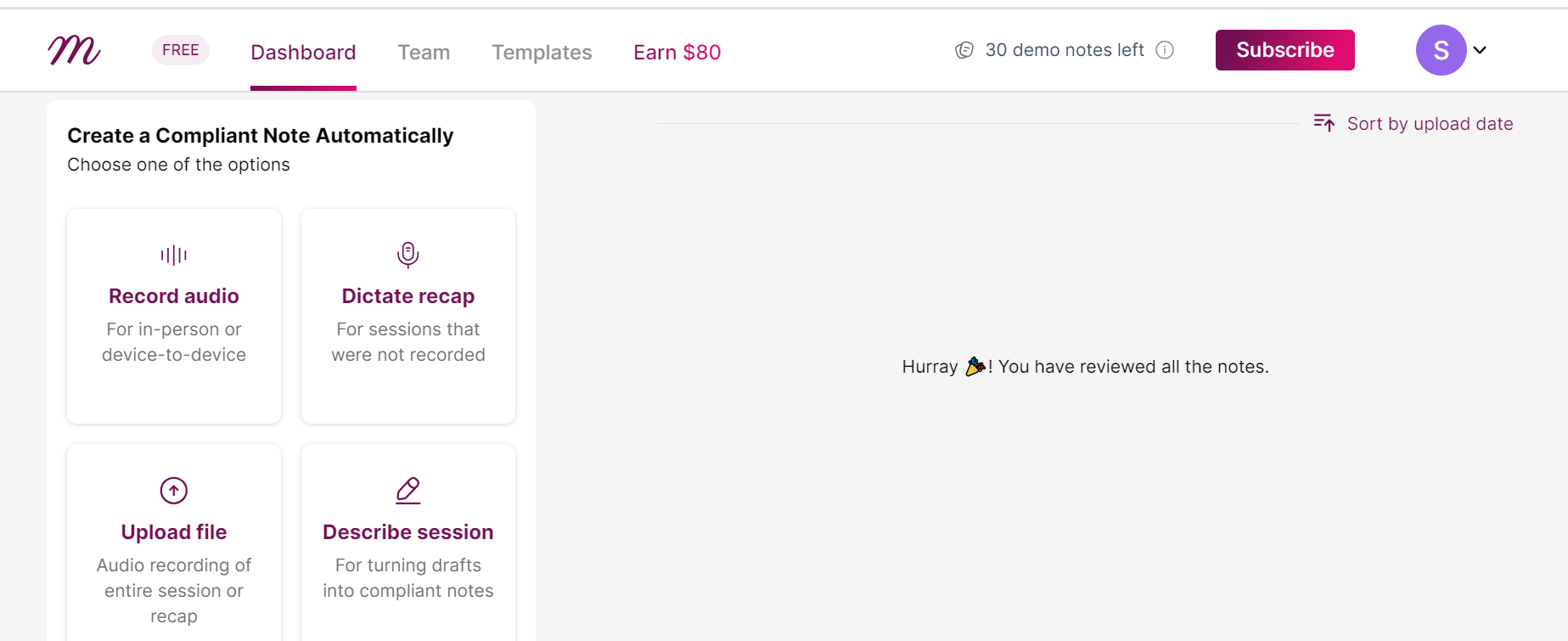Click the Subscribe button
1568x641 pixels.
[1284, 50]
